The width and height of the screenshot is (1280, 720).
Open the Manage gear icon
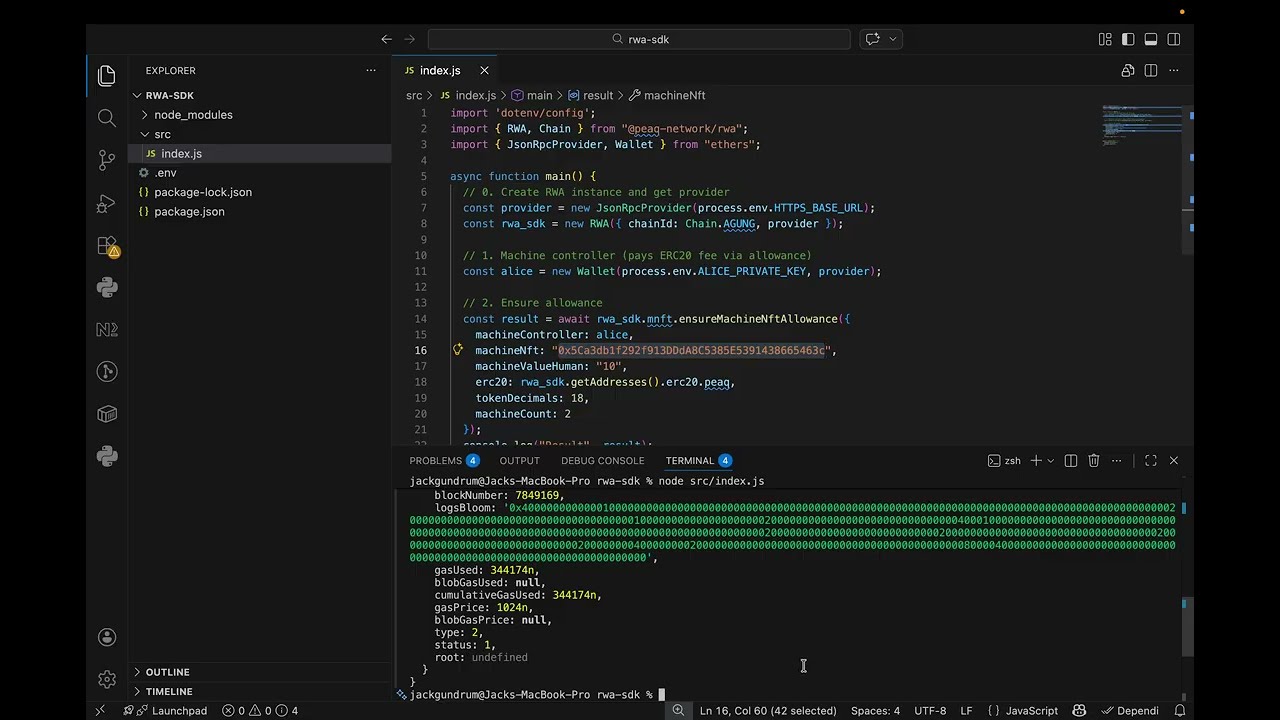107,680
